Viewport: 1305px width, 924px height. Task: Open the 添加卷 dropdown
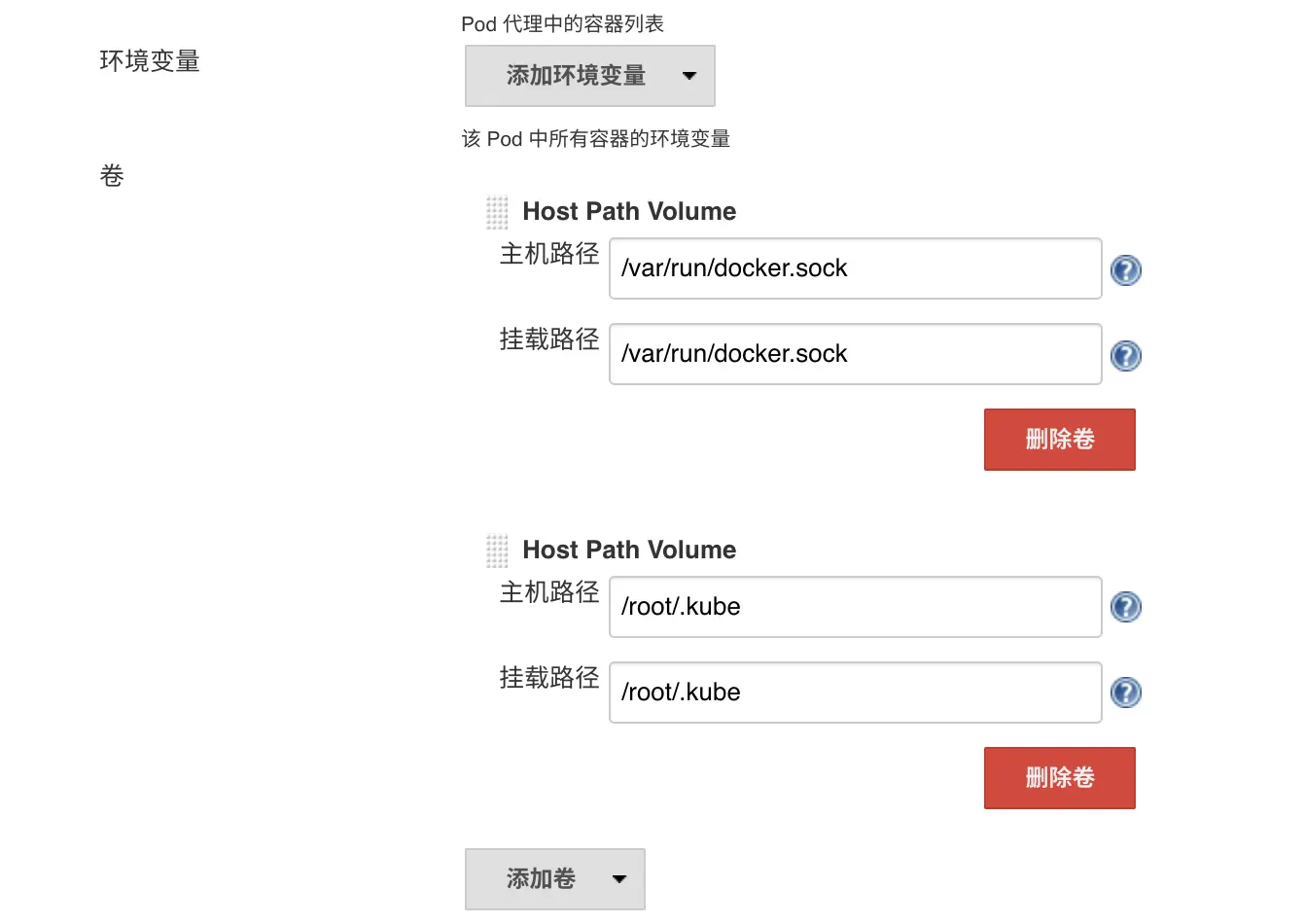541,878
